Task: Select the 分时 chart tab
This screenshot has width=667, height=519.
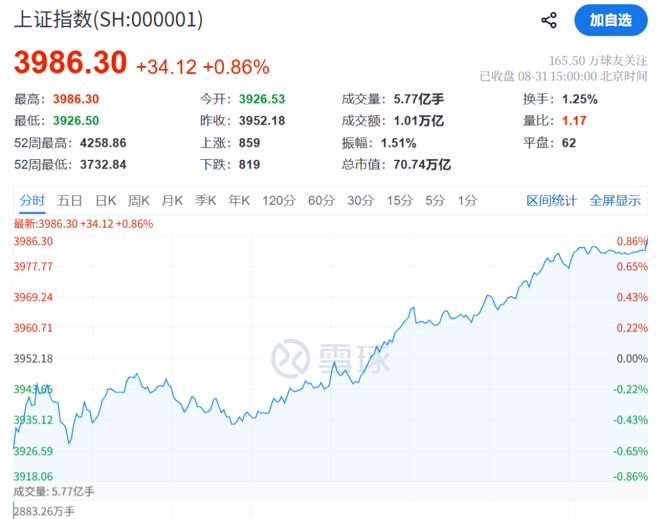Action: (x=32, y=200)
